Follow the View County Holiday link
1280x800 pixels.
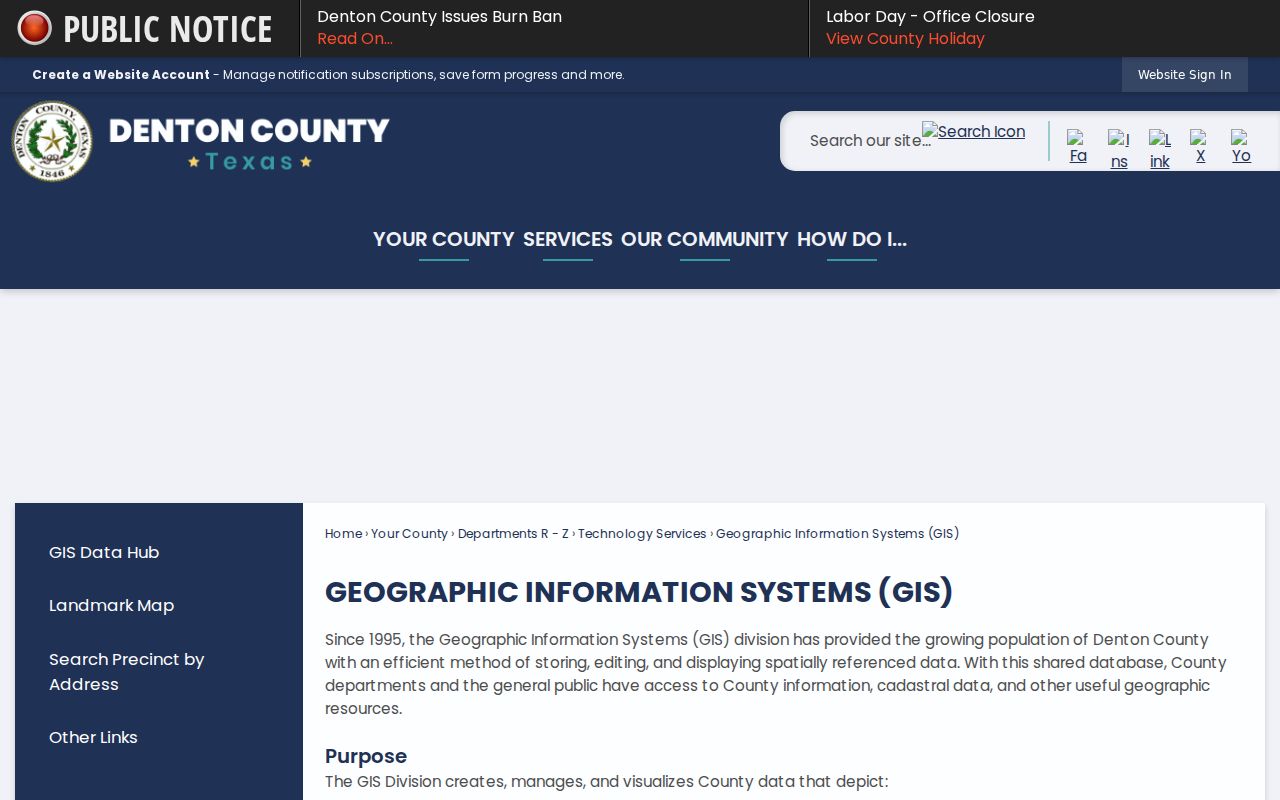pos(905,39)
